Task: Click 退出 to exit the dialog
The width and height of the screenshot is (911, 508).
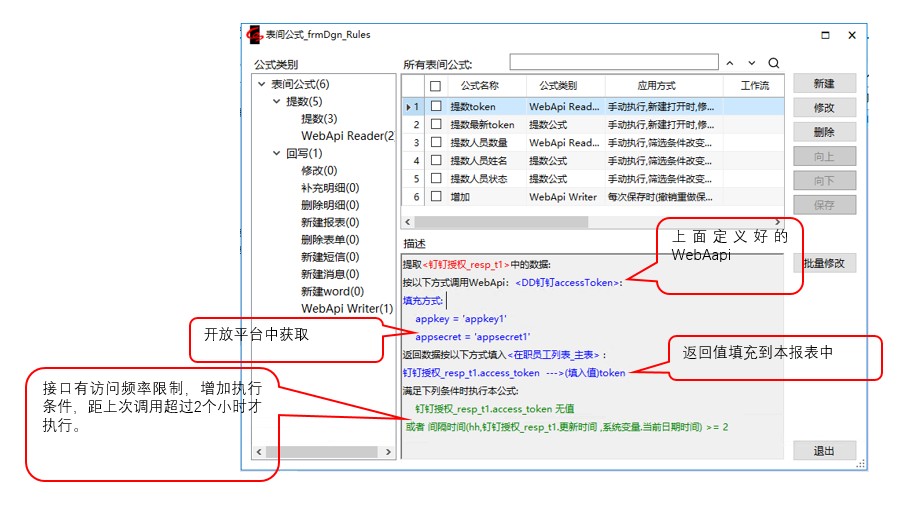Action: (824, 451)
